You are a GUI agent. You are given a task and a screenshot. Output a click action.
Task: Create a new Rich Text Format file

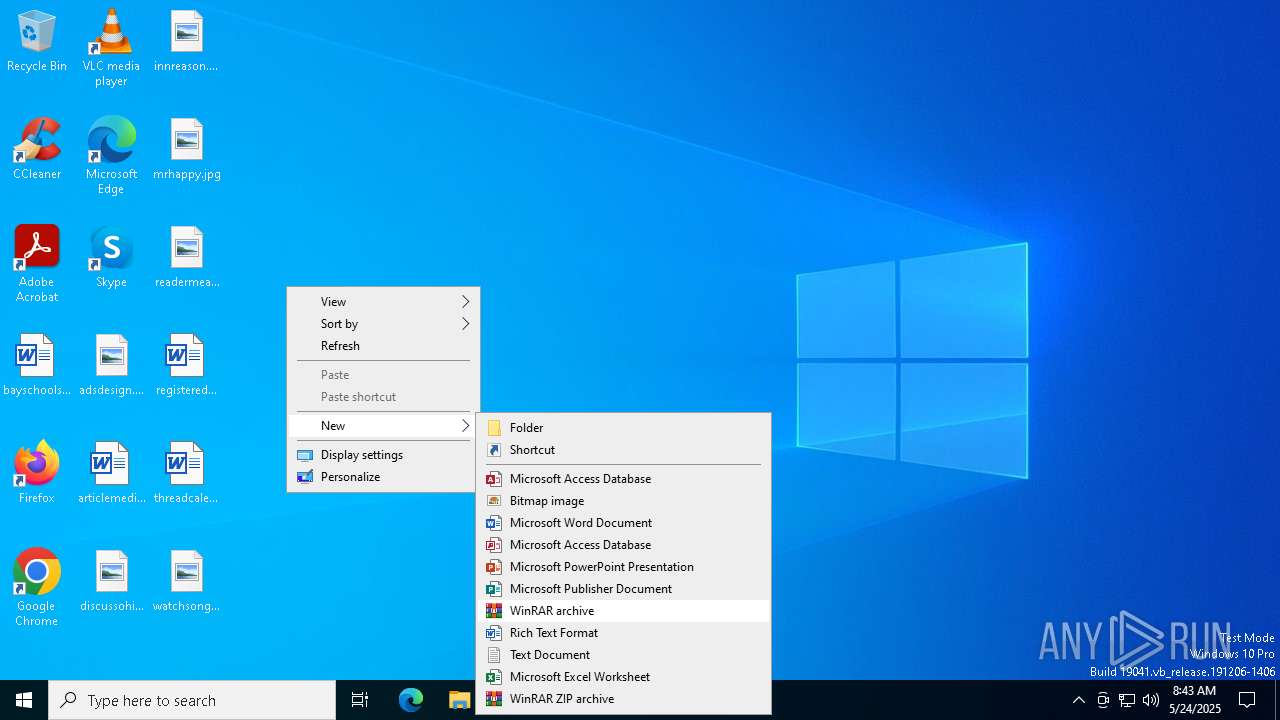[x=624, y=633]
